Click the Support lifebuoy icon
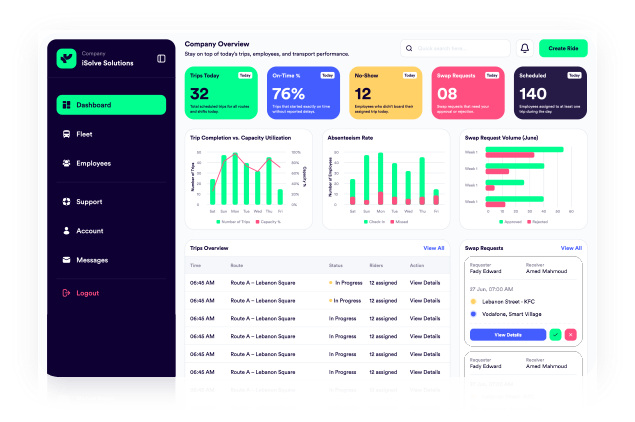This screenshot has width=635, height=422. pos(66,202)
